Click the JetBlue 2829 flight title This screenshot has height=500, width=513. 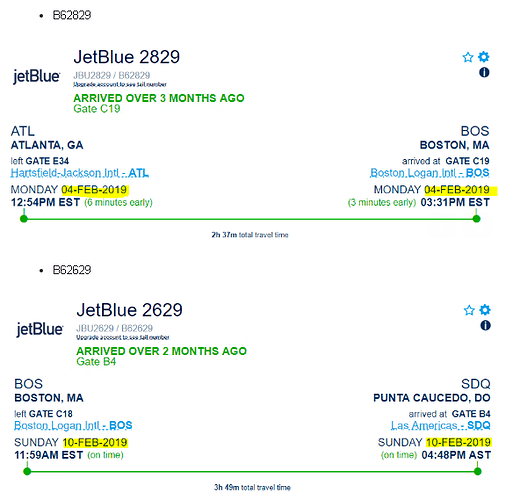(x=127, y=57)
